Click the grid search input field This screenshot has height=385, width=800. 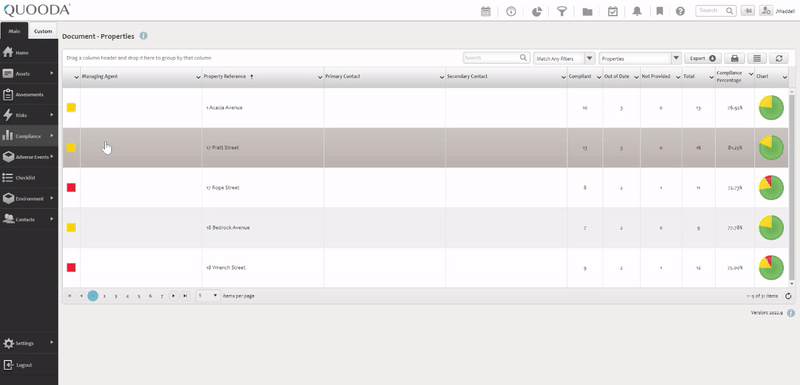491,58
